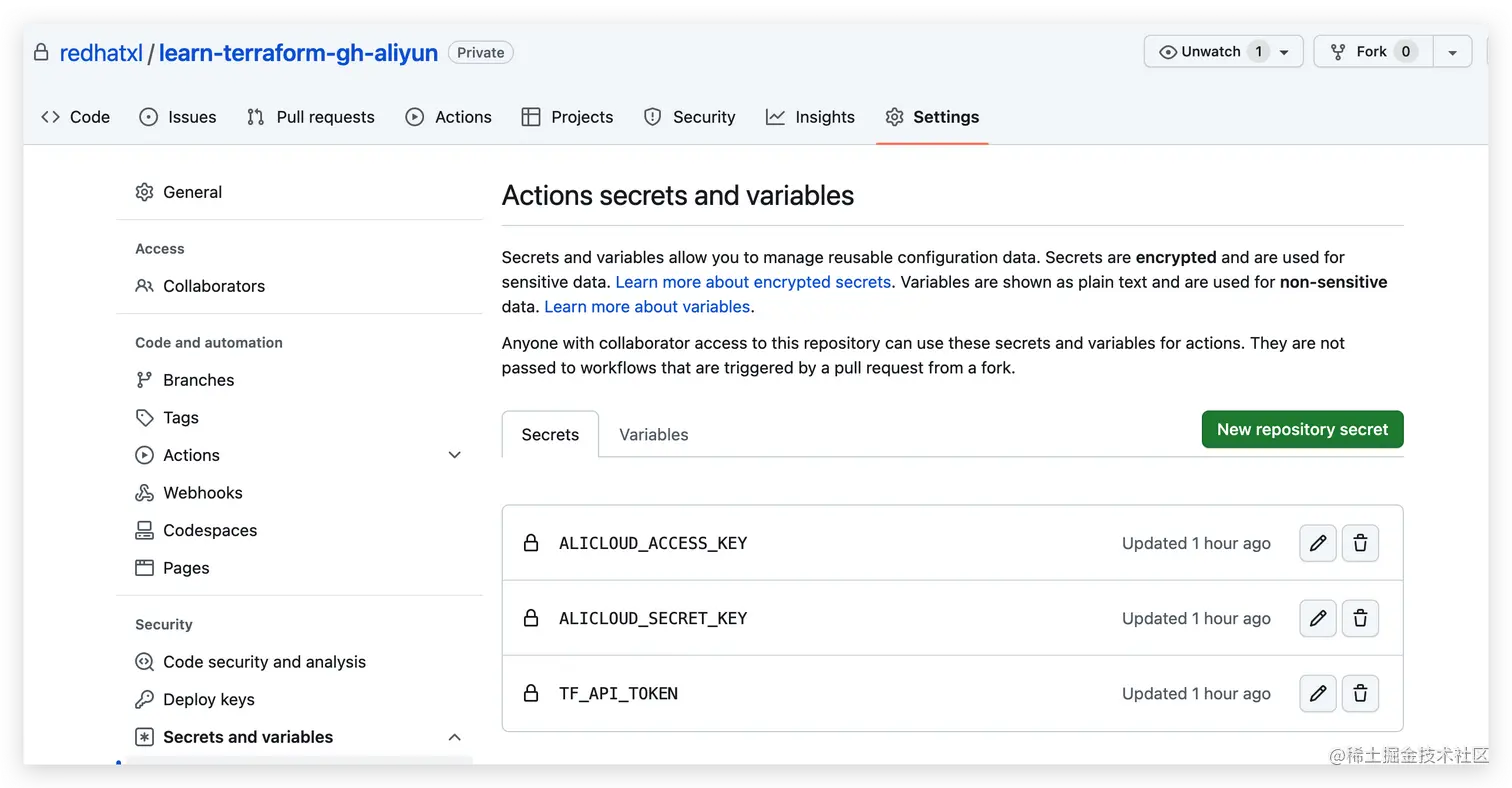Select the Secrets tab

550,435
